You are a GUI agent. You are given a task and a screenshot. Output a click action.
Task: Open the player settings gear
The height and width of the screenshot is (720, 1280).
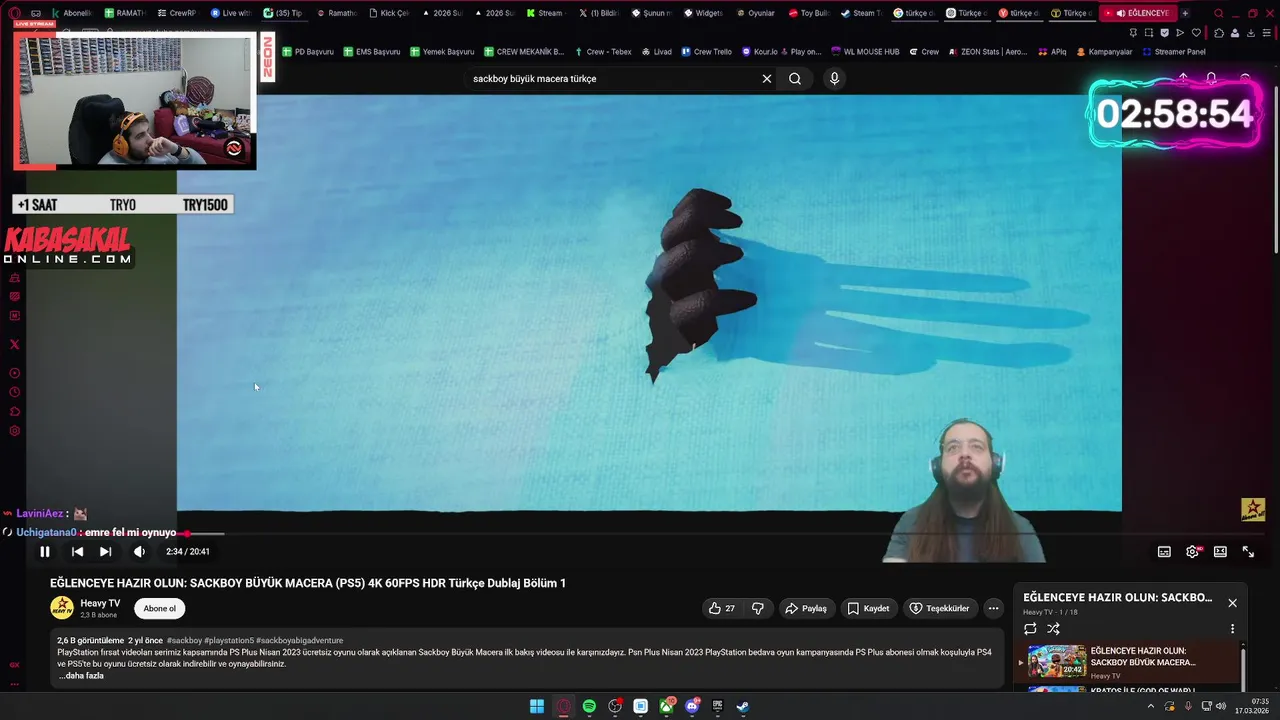click(1192, 551)
